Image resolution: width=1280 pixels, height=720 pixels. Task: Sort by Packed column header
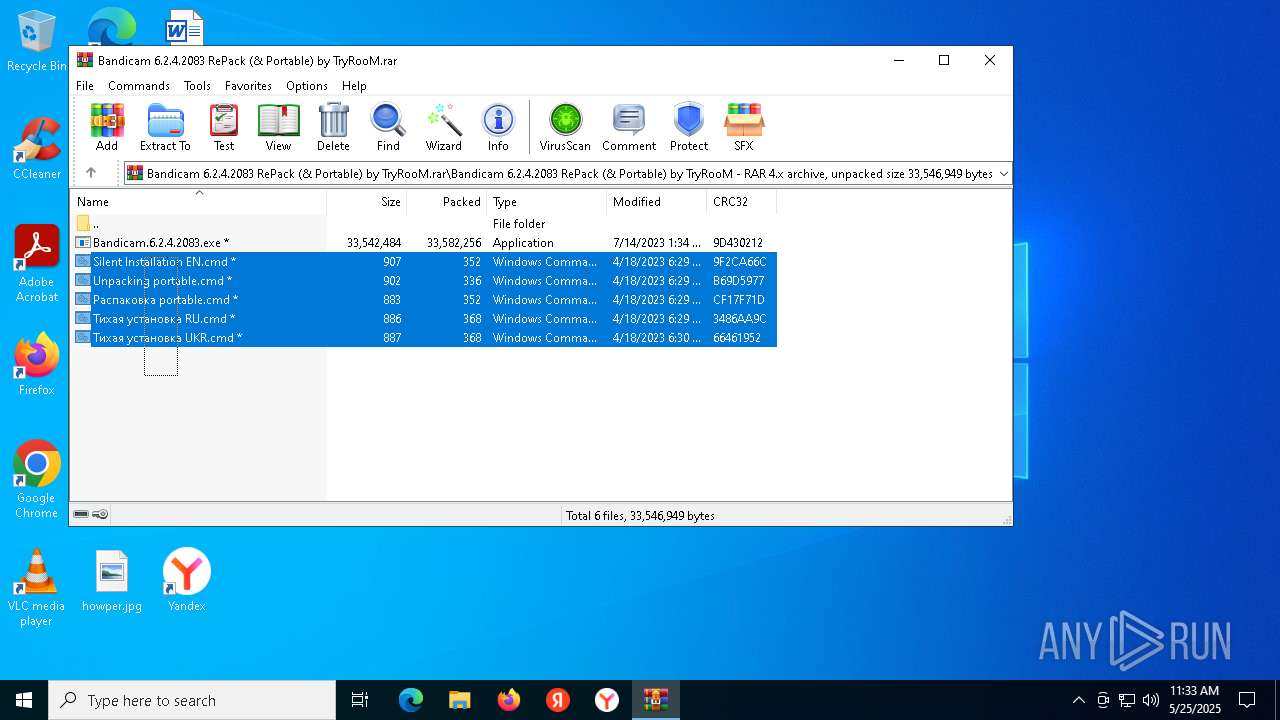(x=447, y=202)
